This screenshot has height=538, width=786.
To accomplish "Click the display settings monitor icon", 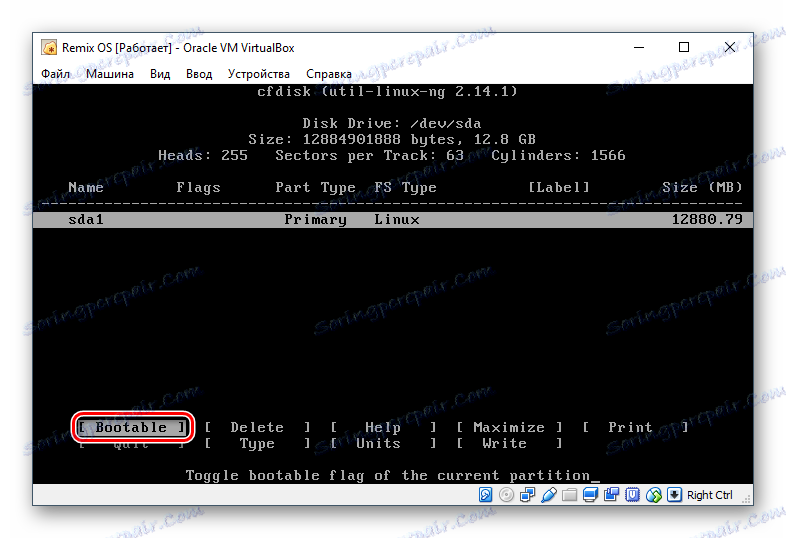I will pos(591,495).
